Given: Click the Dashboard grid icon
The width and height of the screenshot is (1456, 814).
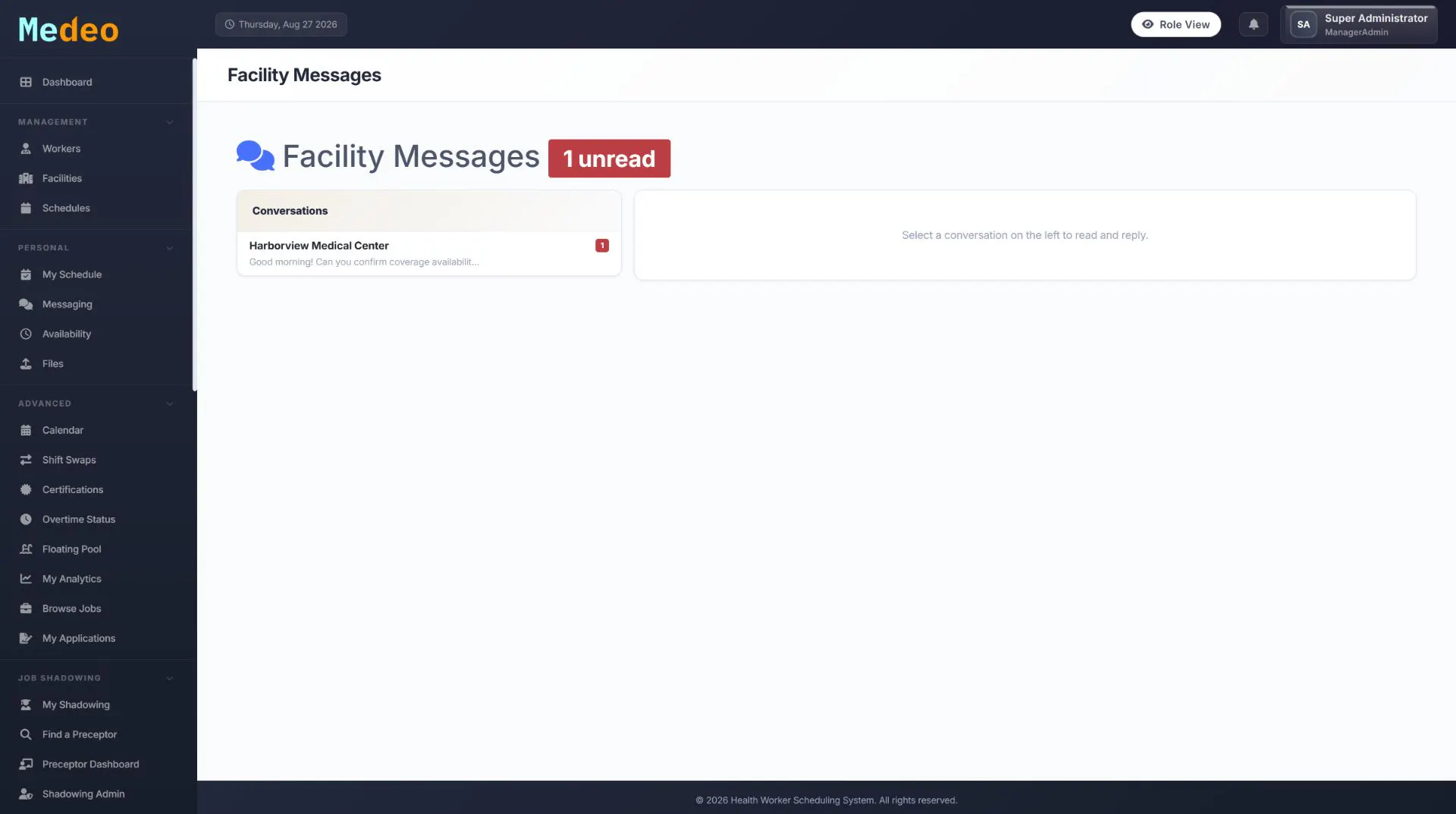Looking at the screenshot, I should click(x=26, y=82).
